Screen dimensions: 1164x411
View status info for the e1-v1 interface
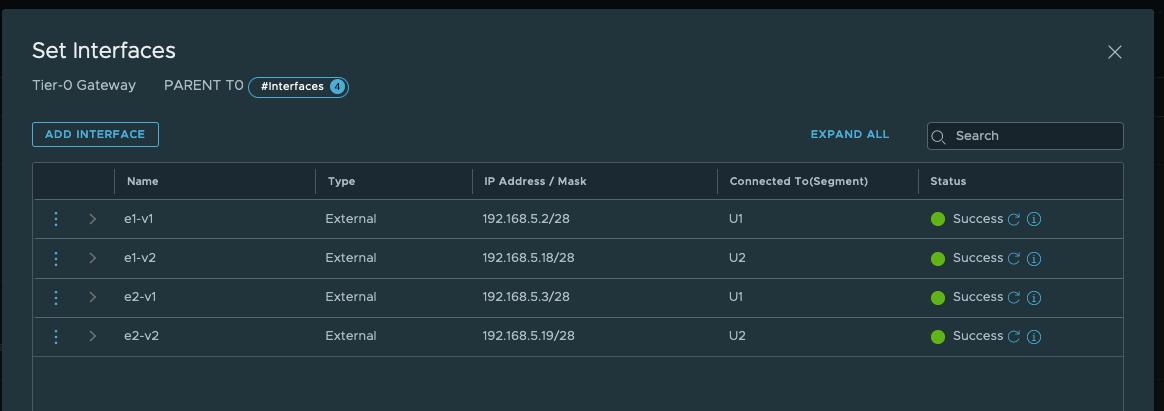tap(1034, 219)
